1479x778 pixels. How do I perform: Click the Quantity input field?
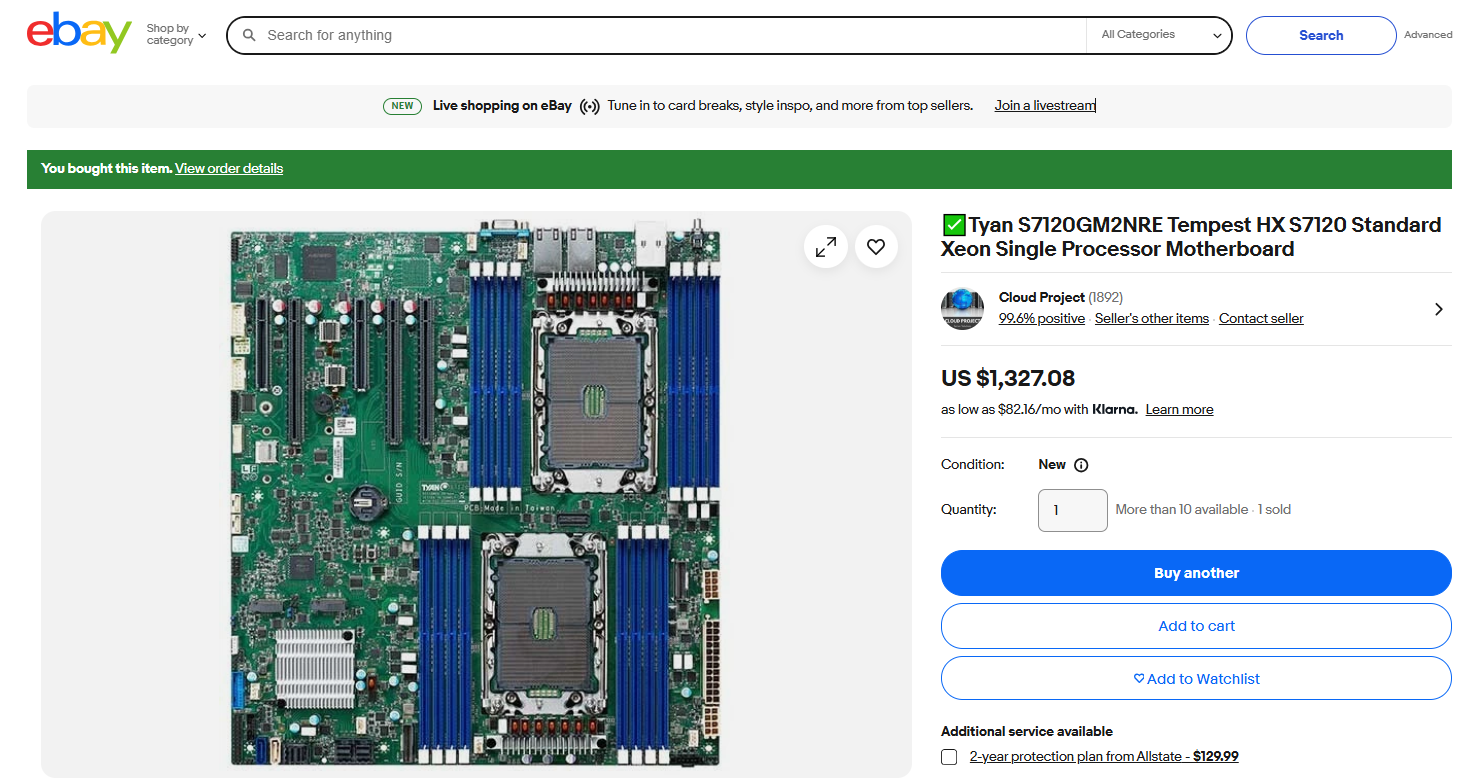pos(1072,510)
